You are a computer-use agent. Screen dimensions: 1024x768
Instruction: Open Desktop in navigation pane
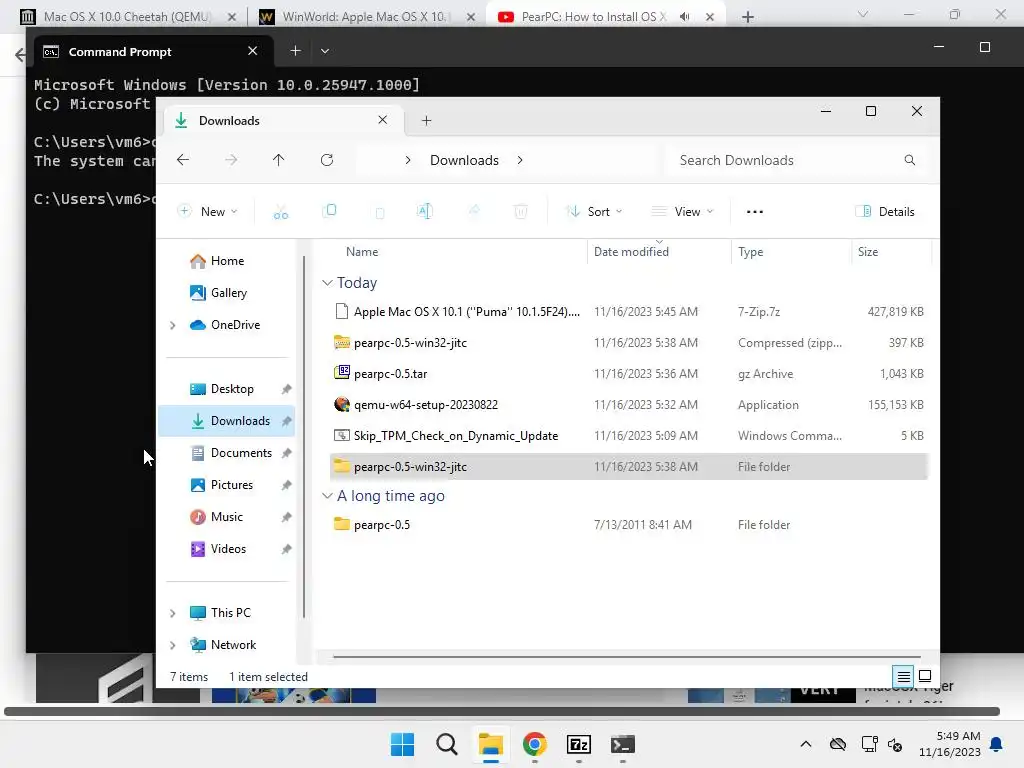tap(227, 389)
